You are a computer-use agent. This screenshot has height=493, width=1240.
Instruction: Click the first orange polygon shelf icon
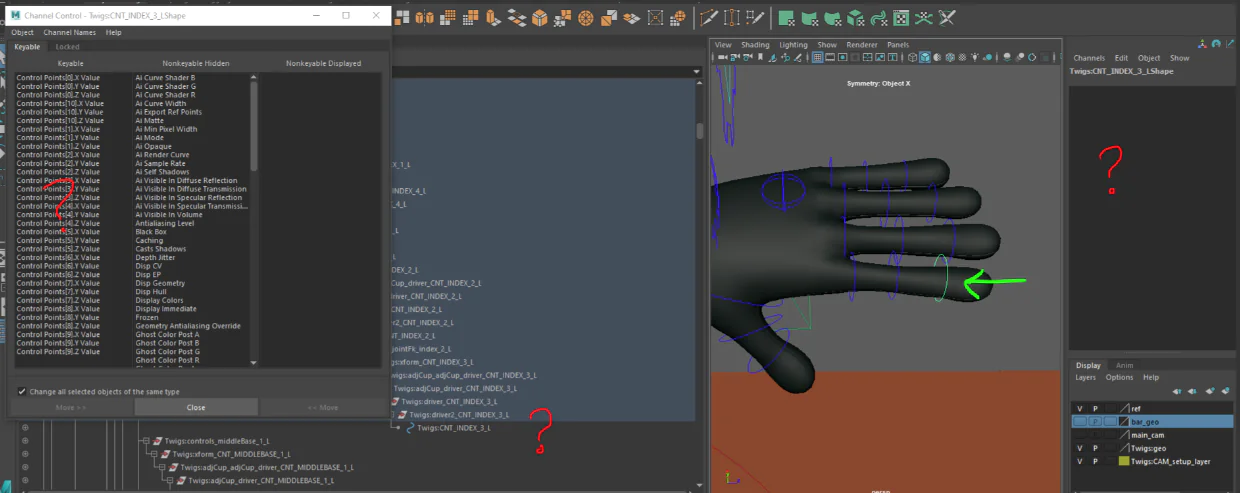pos(400,18)
